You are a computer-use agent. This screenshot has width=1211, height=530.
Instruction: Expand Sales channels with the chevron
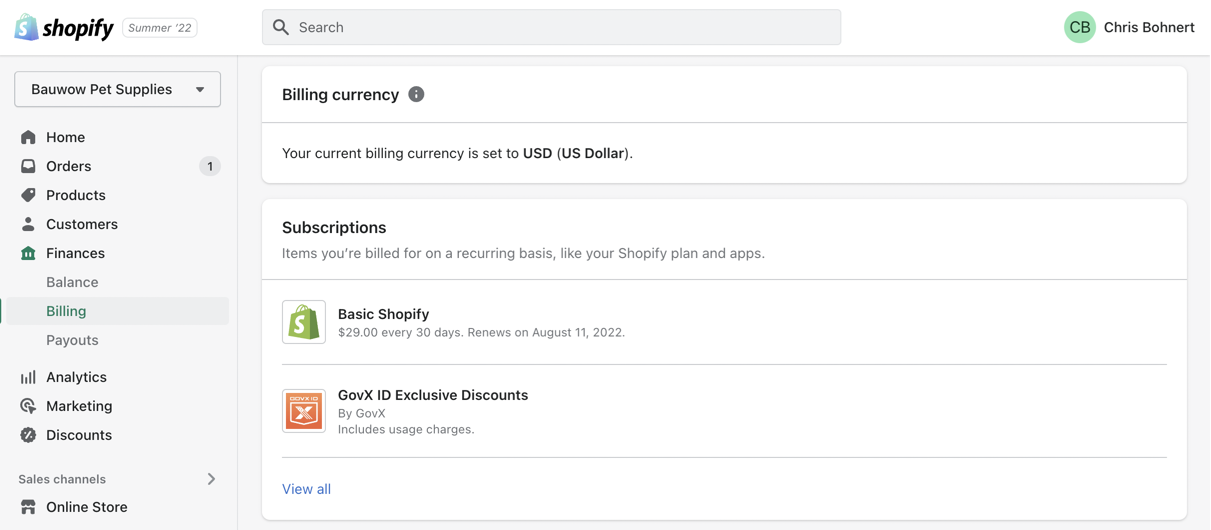pyautogui.click(x=211, y=479)
